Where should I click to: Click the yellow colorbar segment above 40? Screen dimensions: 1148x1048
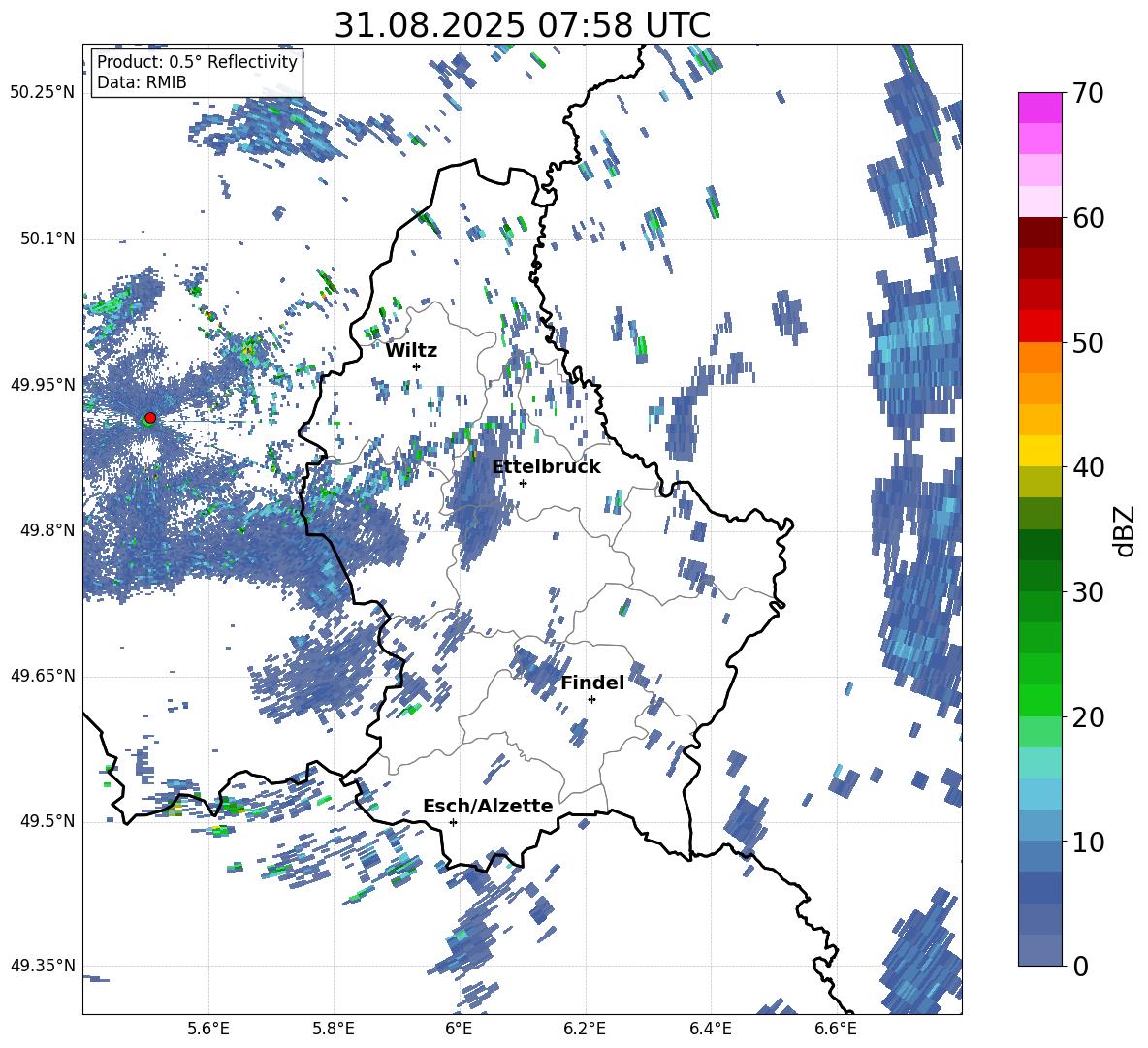(1039, 451)
